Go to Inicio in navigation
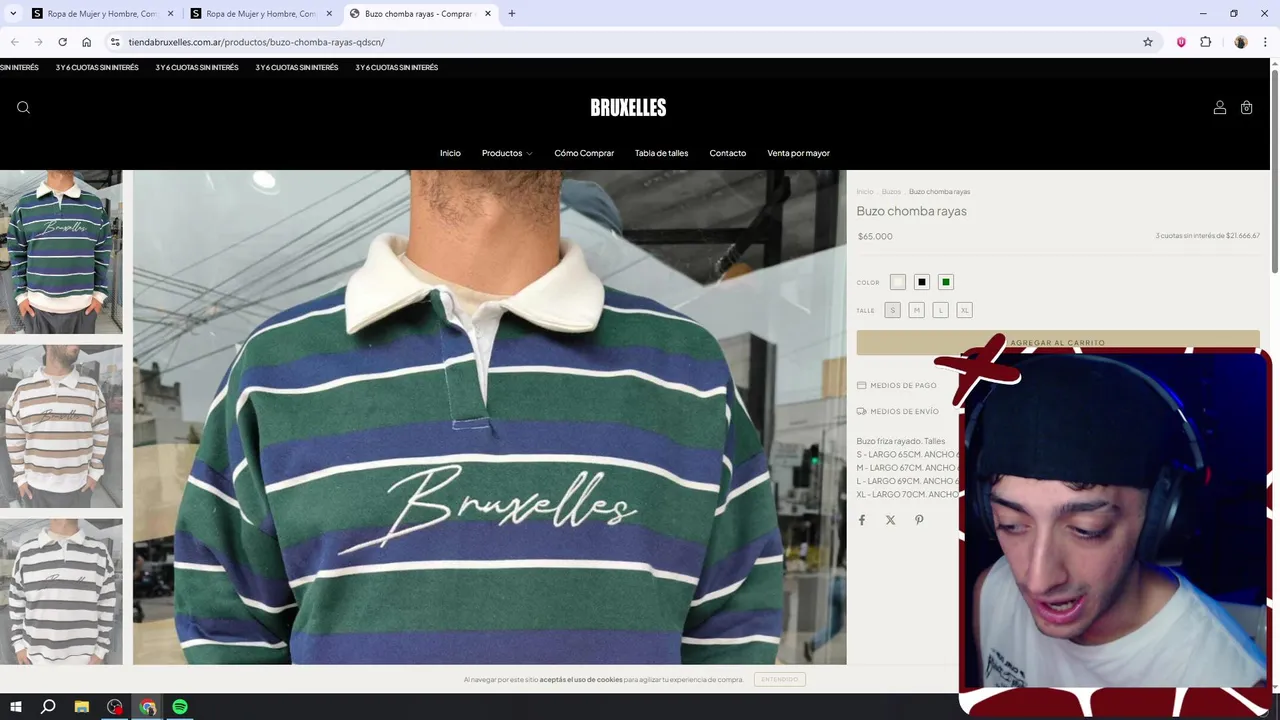The height and width of the screenshot is (720, 1280). click(450, 153)
